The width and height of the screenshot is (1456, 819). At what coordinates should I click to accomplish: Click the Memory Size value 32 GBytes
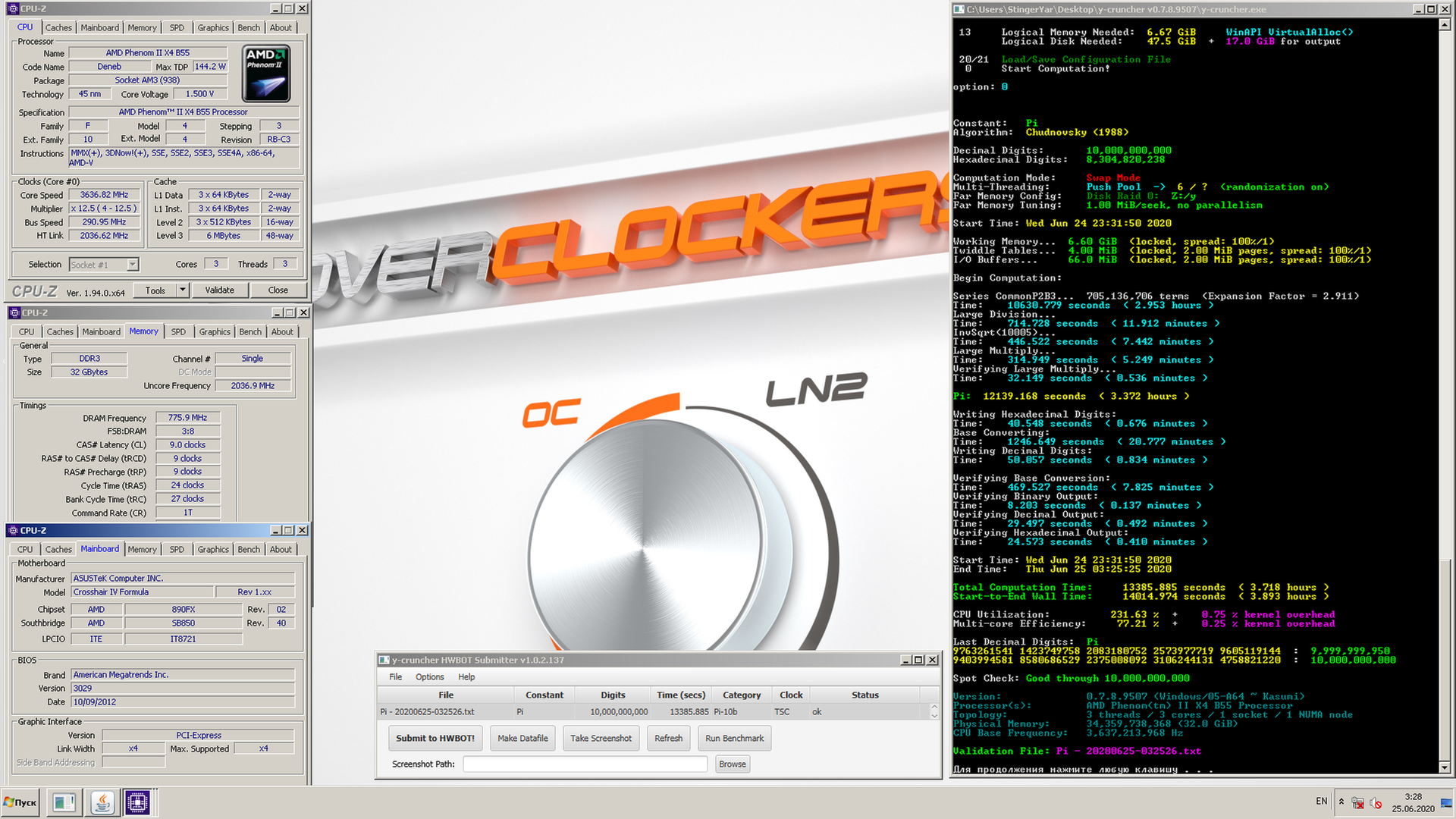[x=89, y=372]
